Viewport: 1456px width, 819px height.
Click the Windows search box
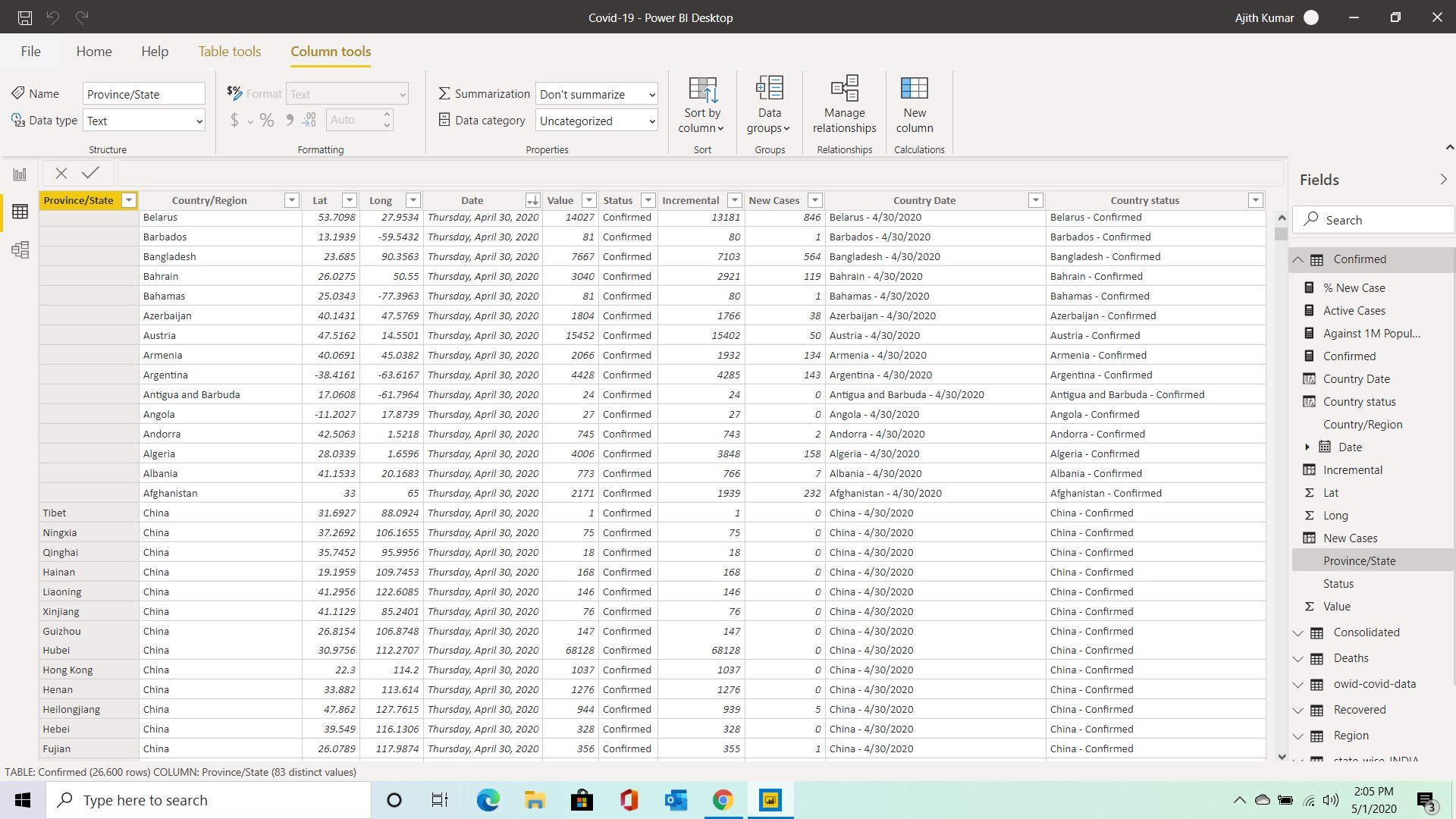209,800
